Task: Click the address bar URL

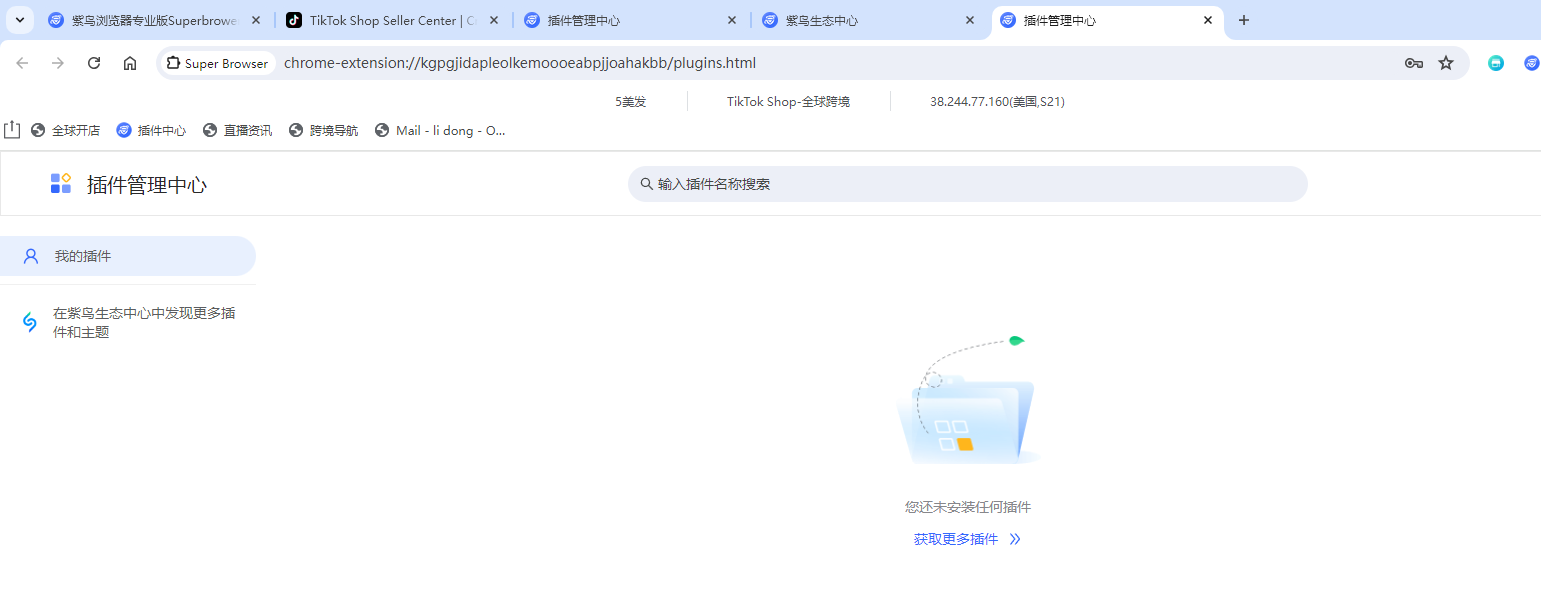Action: tap(519, 63)
